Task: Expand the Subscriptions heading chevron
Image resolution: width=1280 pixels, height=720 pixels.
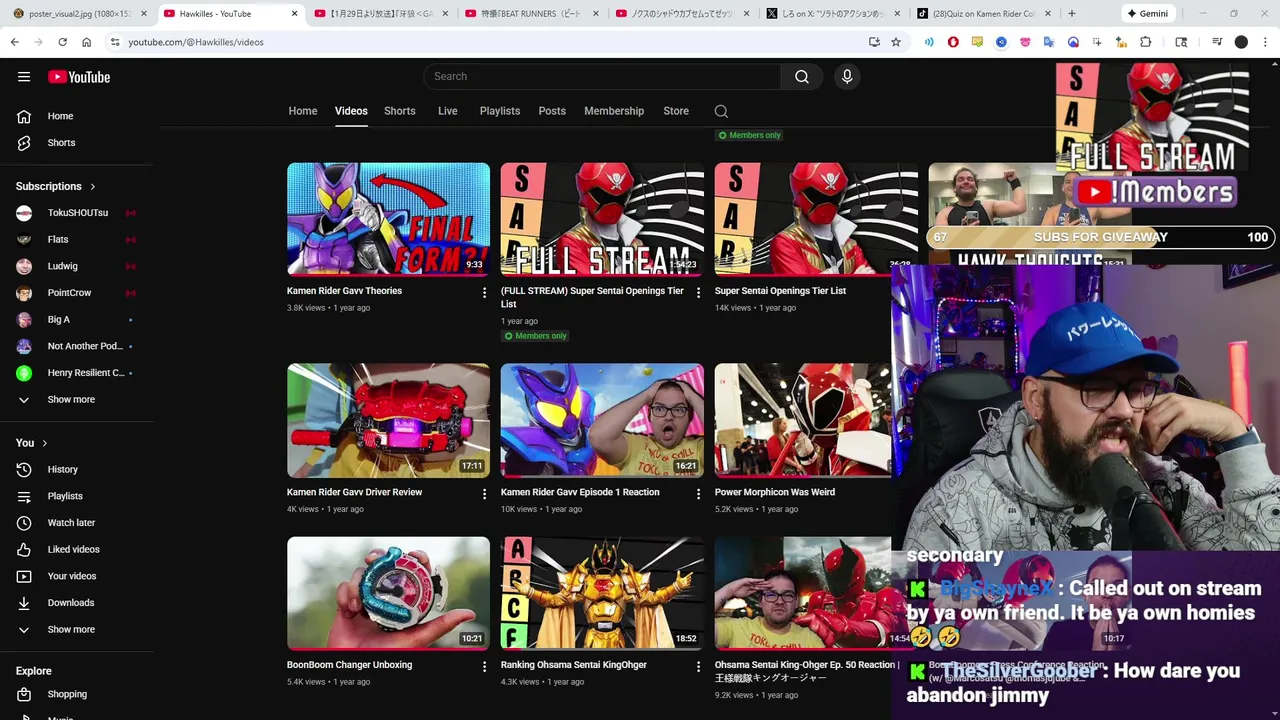Action: pos(93,187)
